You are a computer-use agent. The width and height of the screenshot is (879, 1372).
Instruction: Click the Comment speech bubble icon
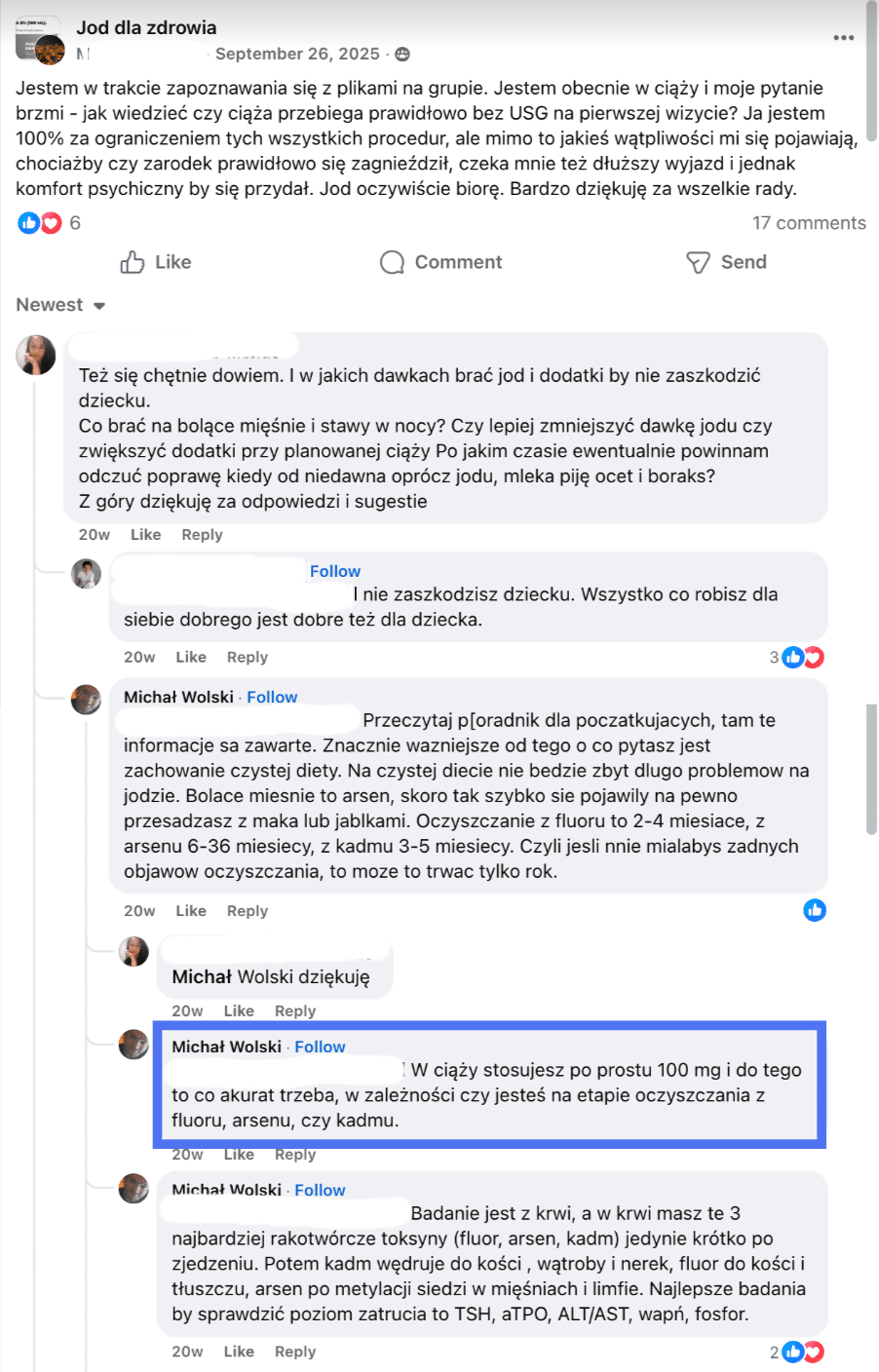[x=392, y=262]
